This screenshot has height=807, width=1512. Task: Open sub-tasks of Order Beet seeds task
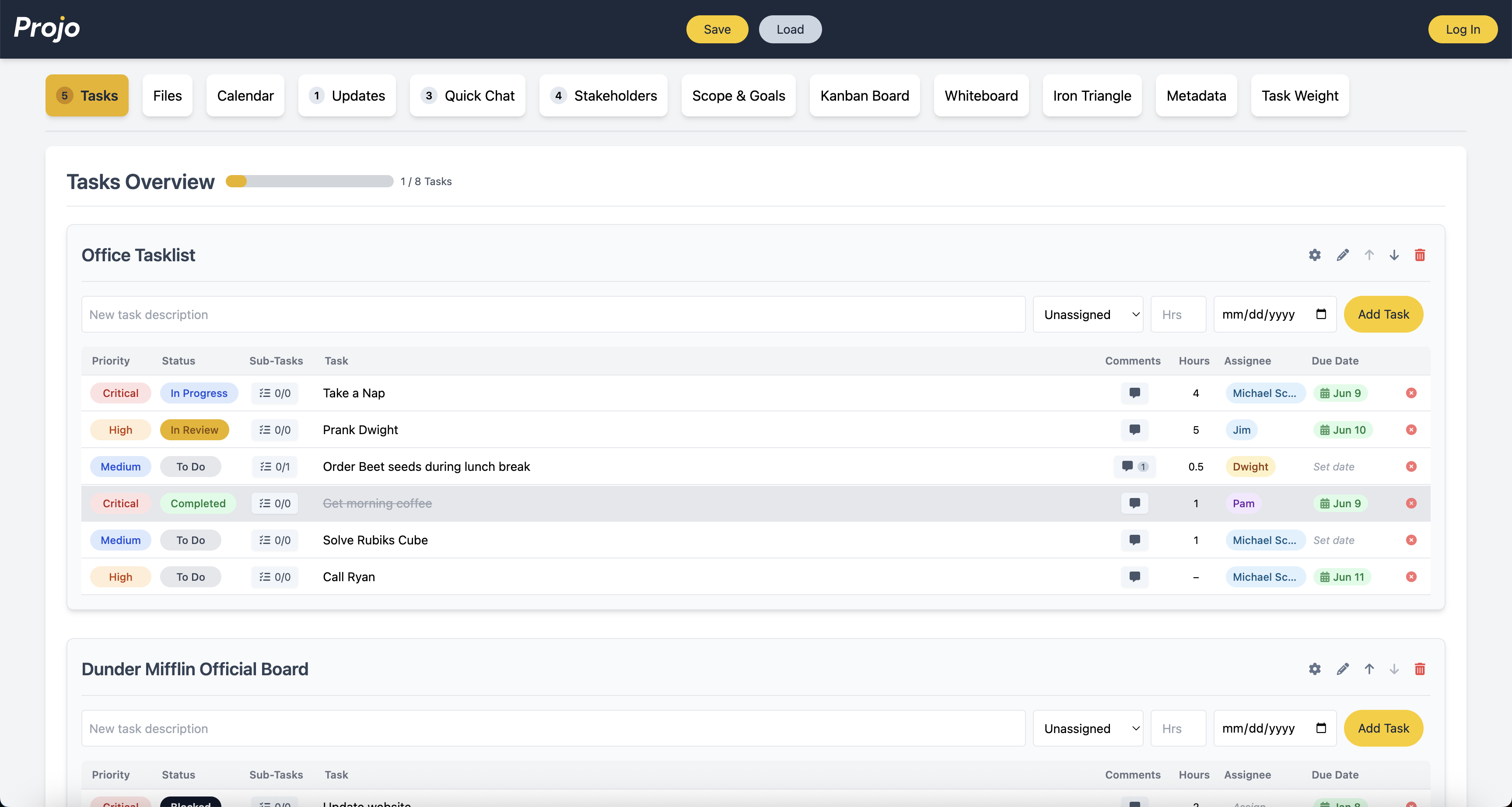pos(275,467)
